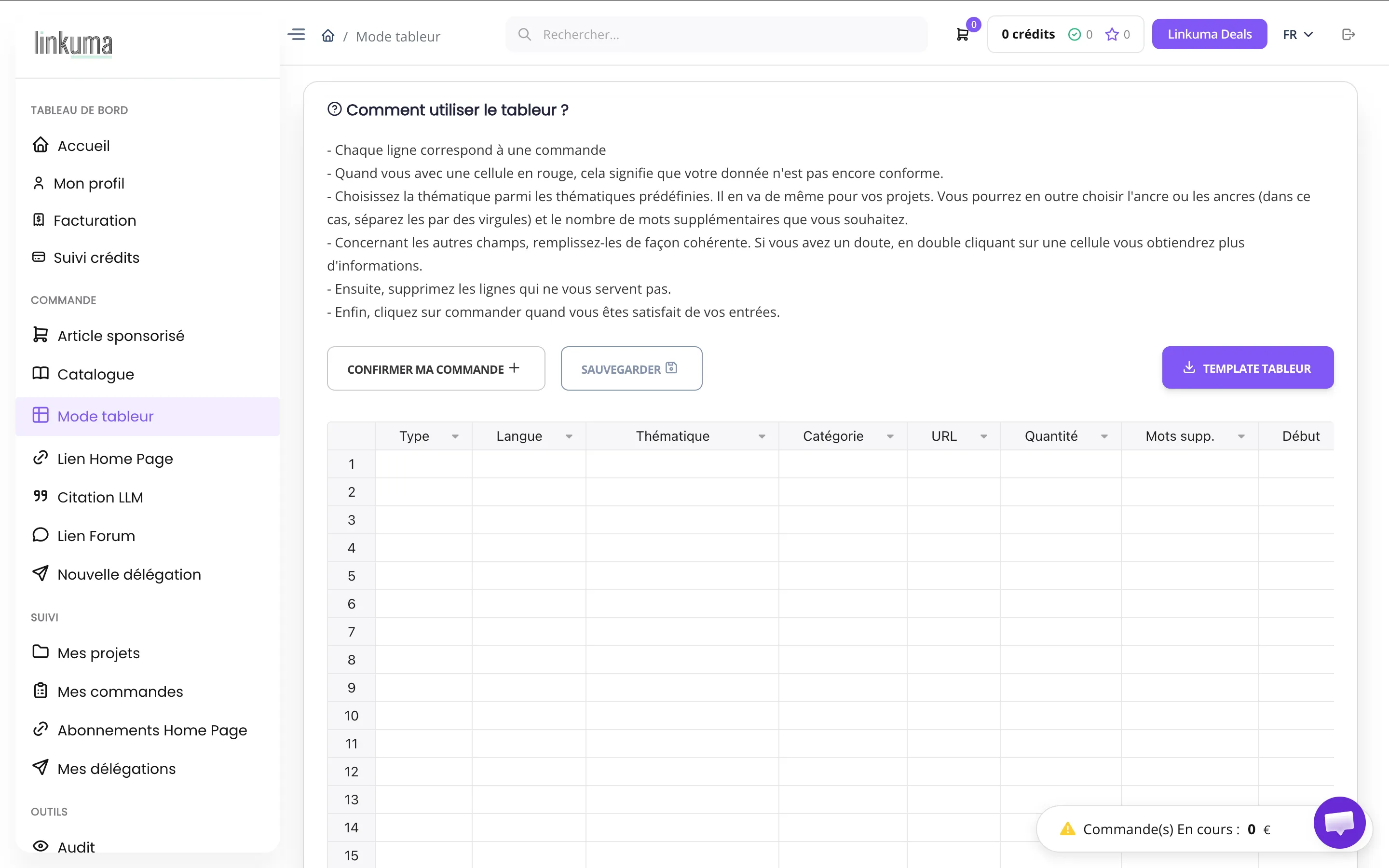Open the URL column dropdown arrow

[984, 437]
